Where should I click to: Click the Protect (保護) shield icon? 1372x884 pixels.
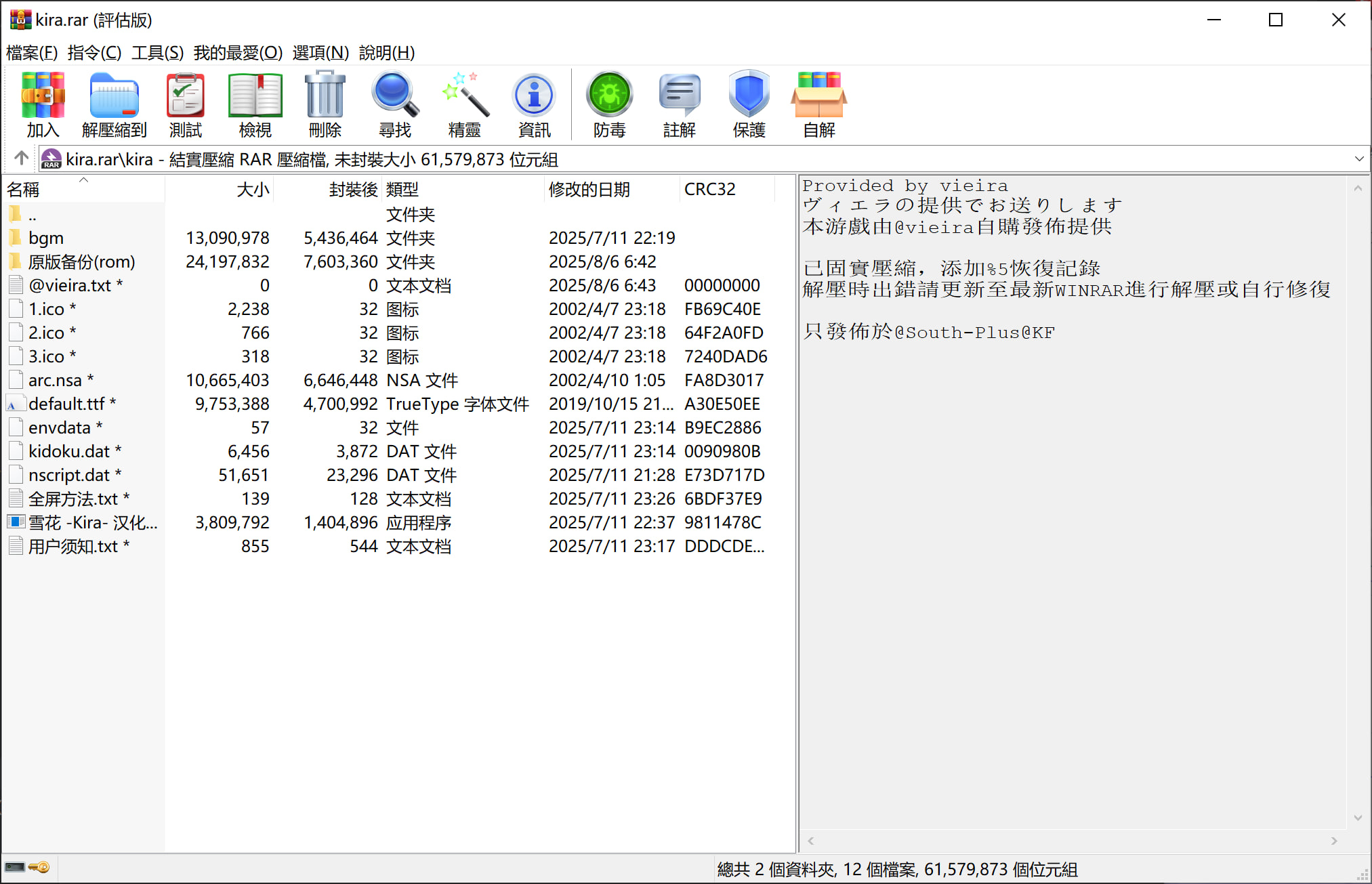[x=749, y=104]
